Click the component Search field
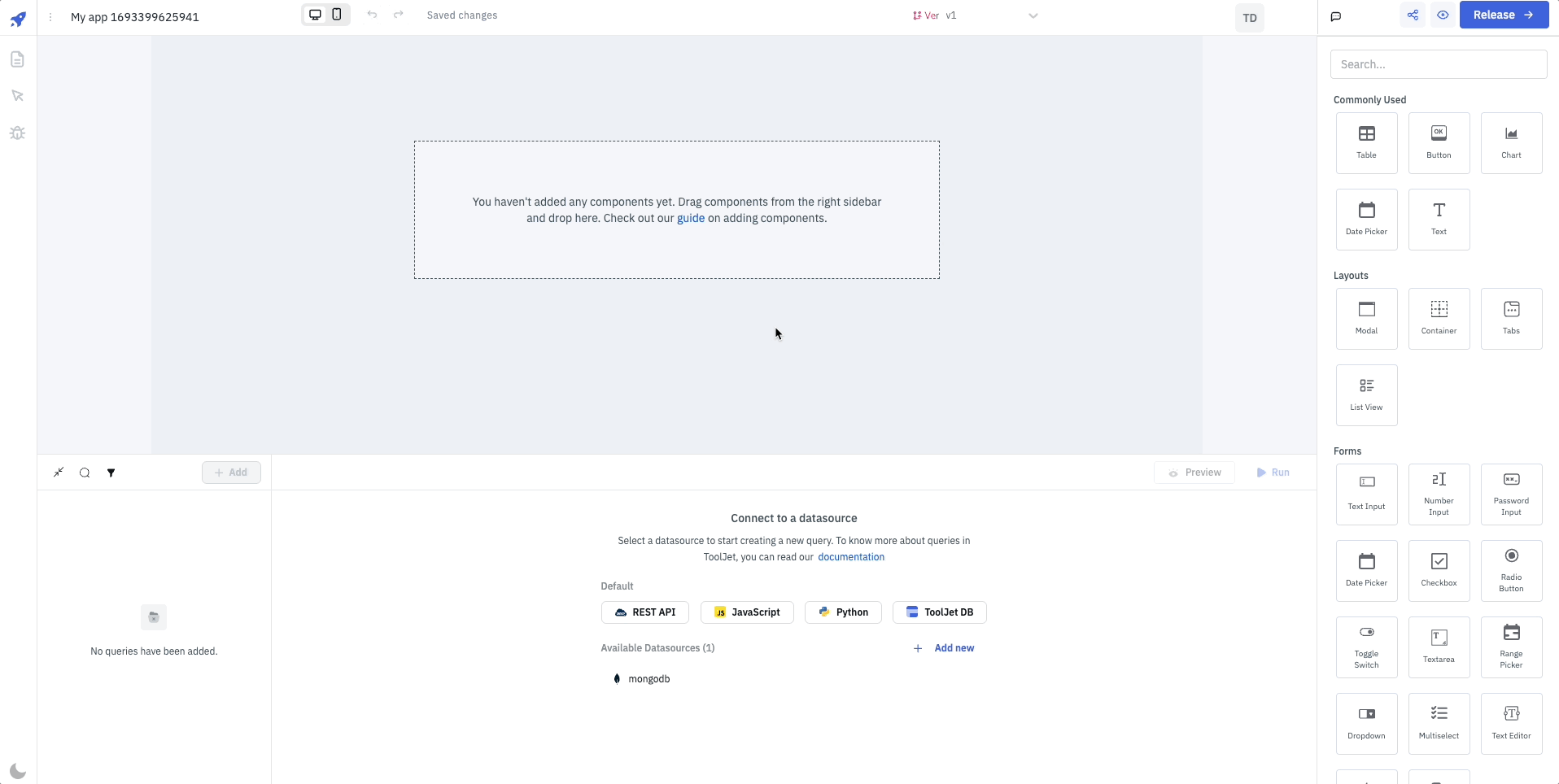 click(1438, 64)
